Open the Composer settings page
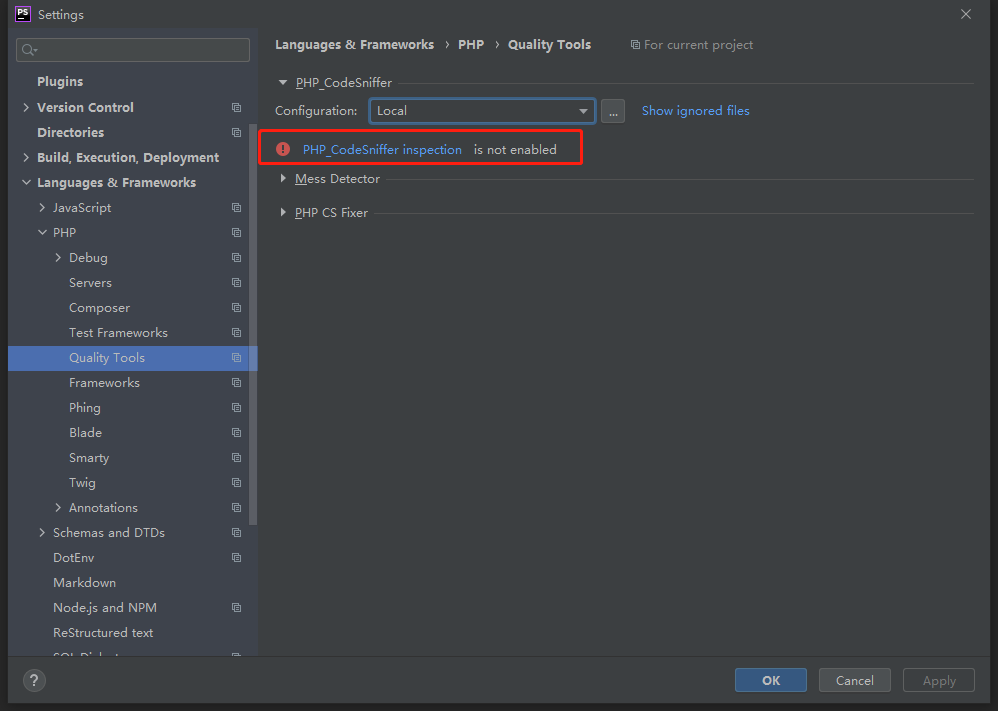998x711 pixels. coord(99,308)
